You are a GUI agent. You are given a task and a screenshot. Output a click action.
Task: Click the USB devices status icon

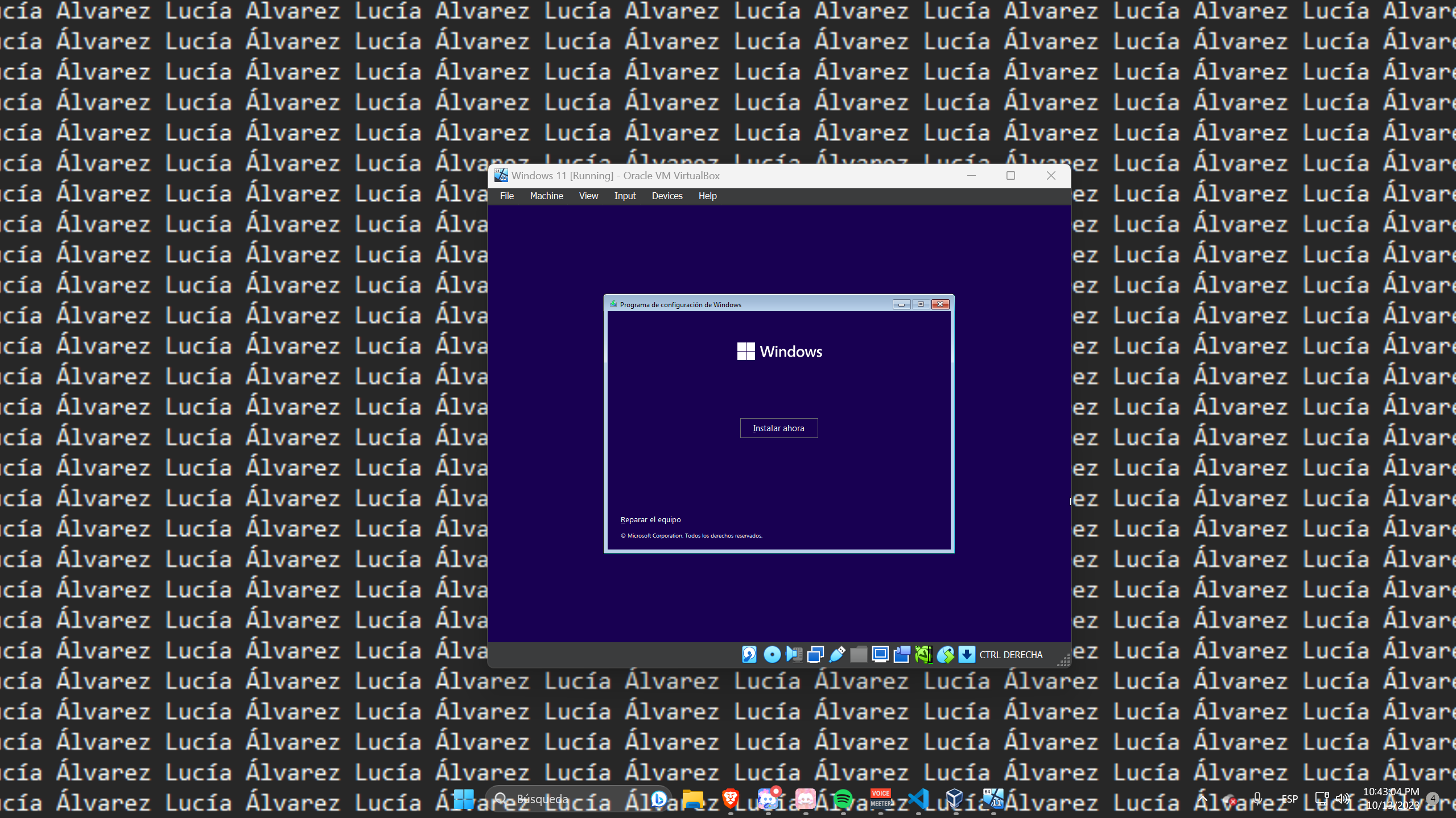[836, 655]
